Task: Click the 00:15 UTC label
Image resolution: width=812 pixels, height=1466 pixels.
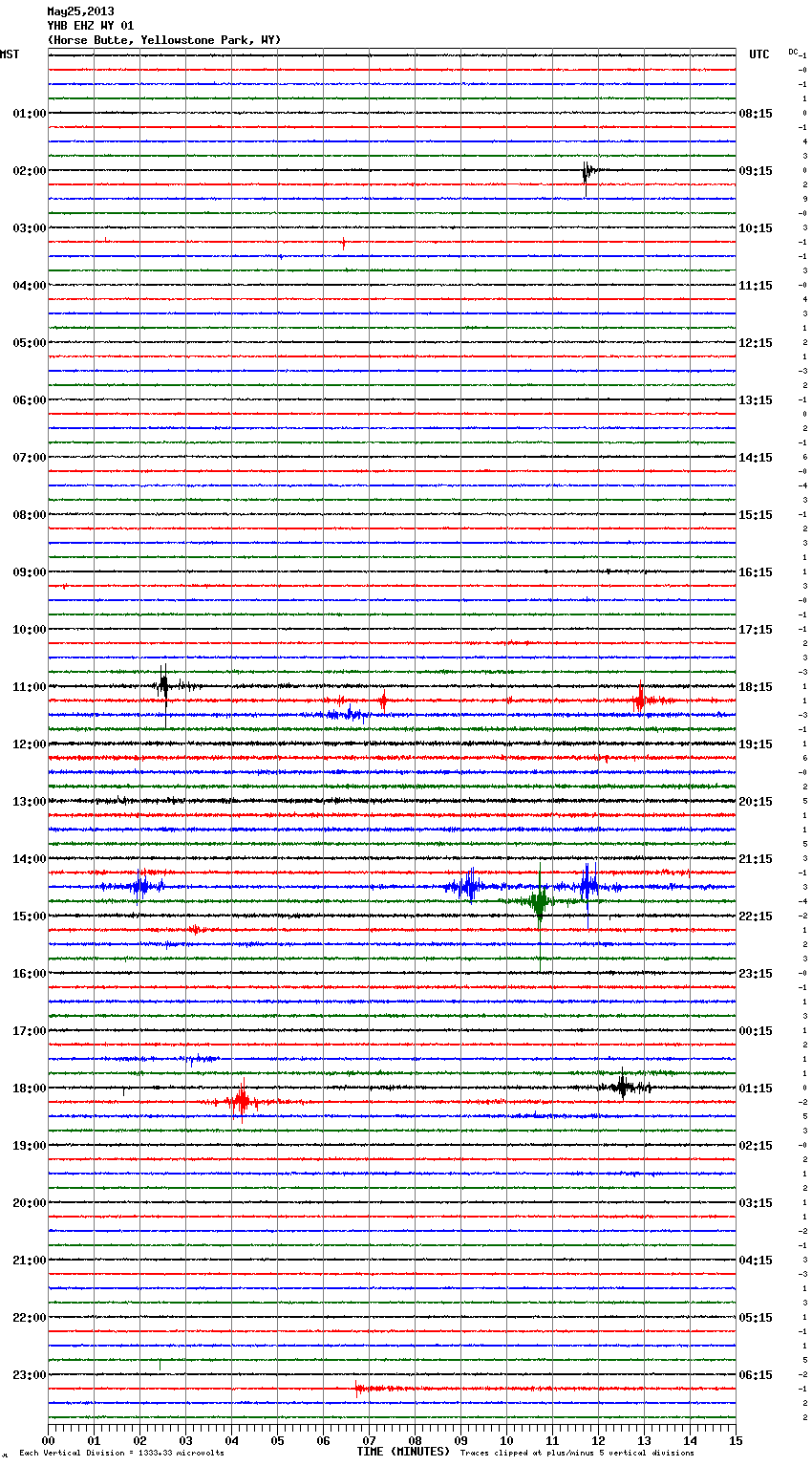Action: 756,1031
